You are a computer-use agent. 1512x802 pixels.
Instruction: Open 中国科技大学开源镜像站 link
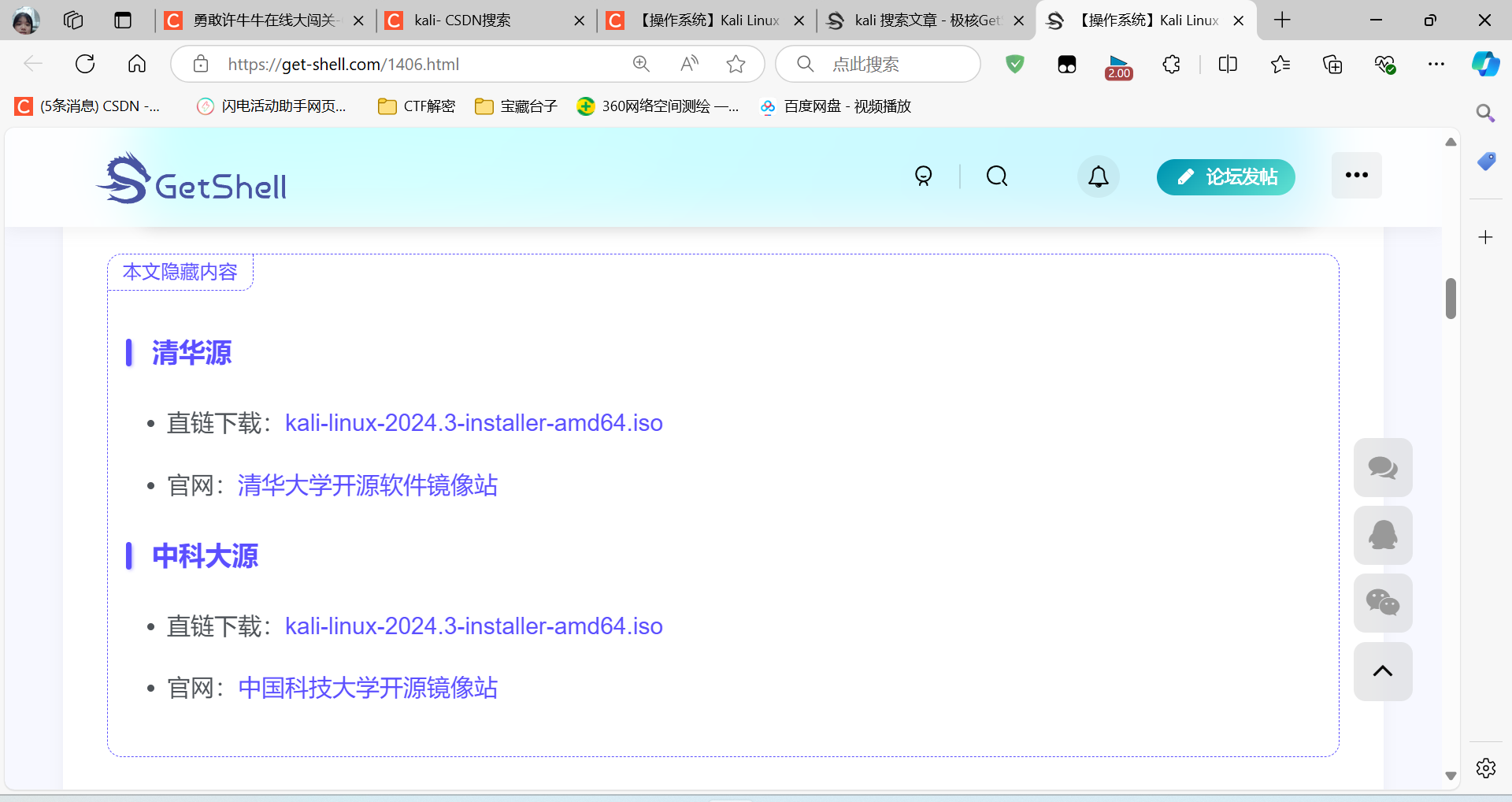[x=368, y=689]
